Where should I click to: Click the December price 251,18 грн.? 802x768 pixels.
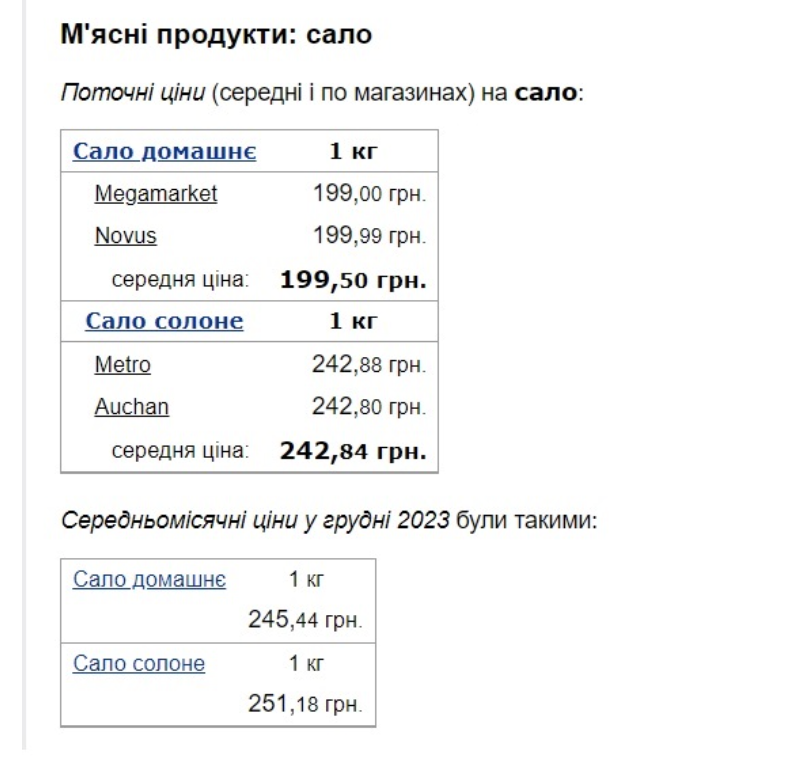(306, 706)
